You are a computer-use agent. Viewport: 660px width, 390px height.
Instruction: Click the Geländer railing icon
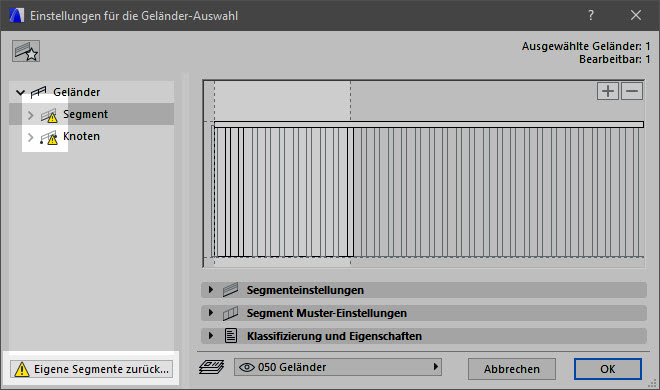pyautogui.click(x=38, y=92)
